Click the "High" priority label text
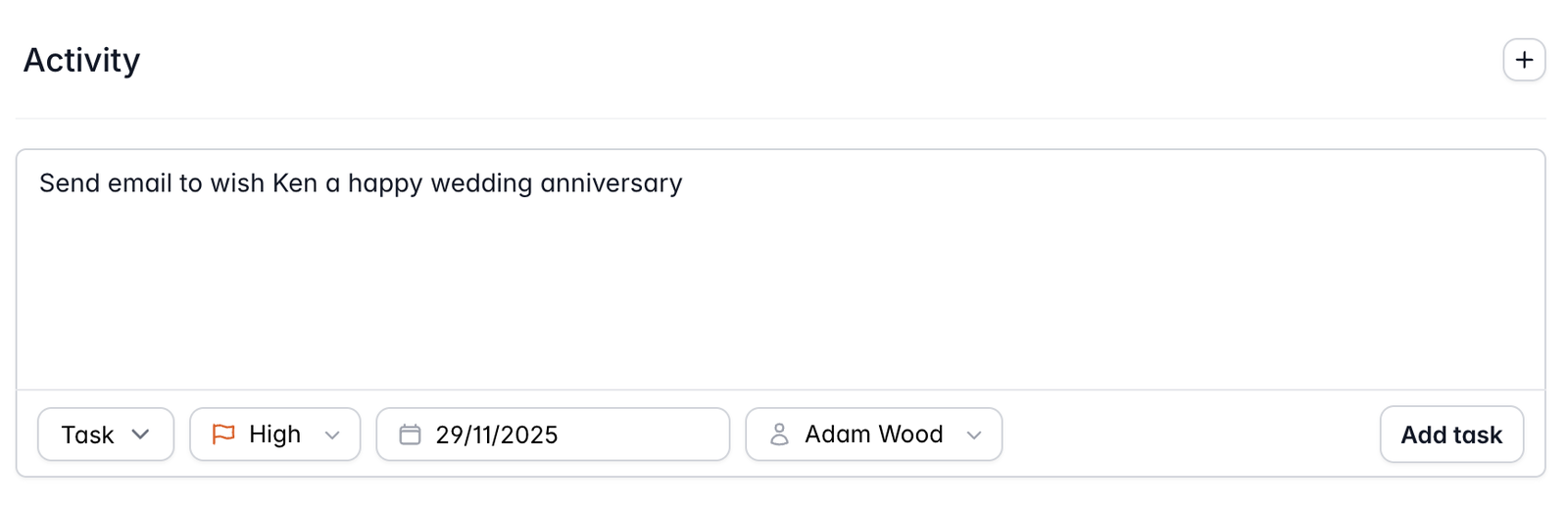 point(274,434)
